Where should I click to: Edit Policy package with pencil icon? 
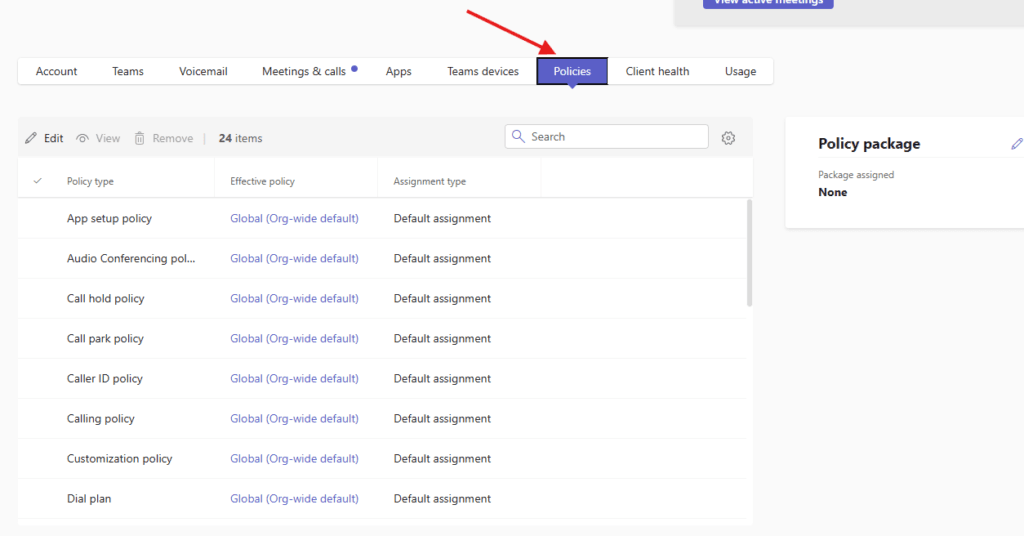pos(1016,144)
